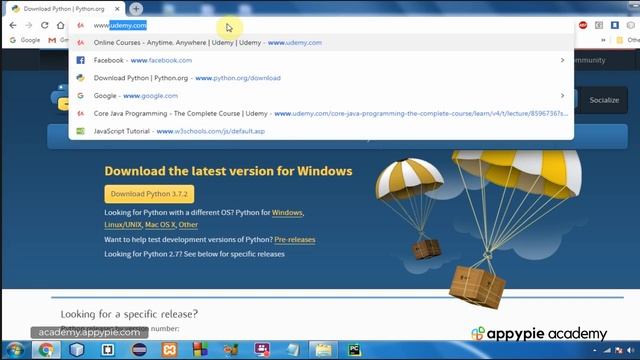The height and width of the screenshot is (360, 640).
Task: Go back to the previous page
Action: (x=13, y=25)
